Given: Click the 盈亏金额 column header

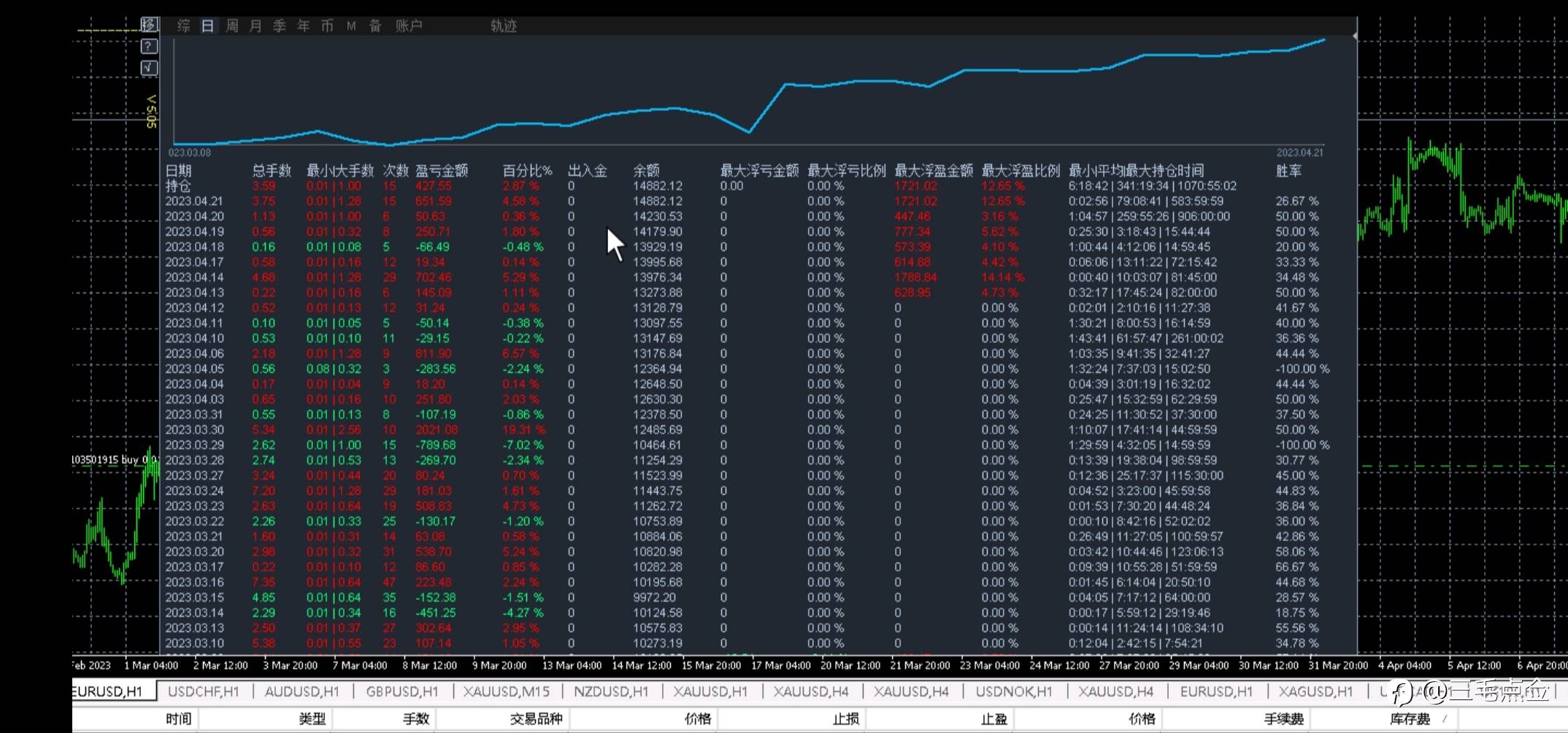Looking at the screenshot, I should pos(442,171).
